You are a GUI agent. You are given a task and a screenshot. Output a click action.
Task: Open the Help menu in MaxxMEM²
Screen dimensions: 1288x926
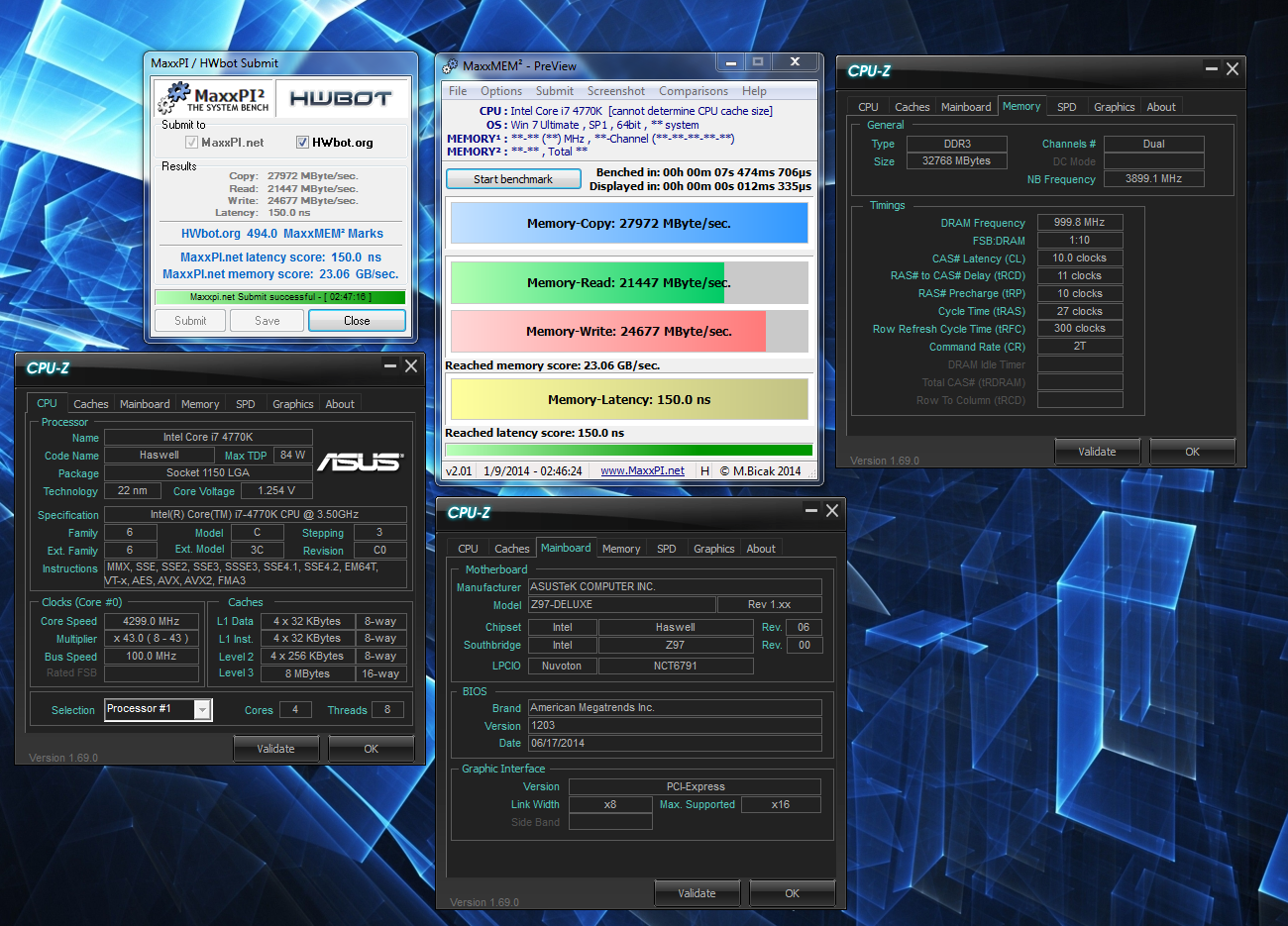tap(754, 91)
